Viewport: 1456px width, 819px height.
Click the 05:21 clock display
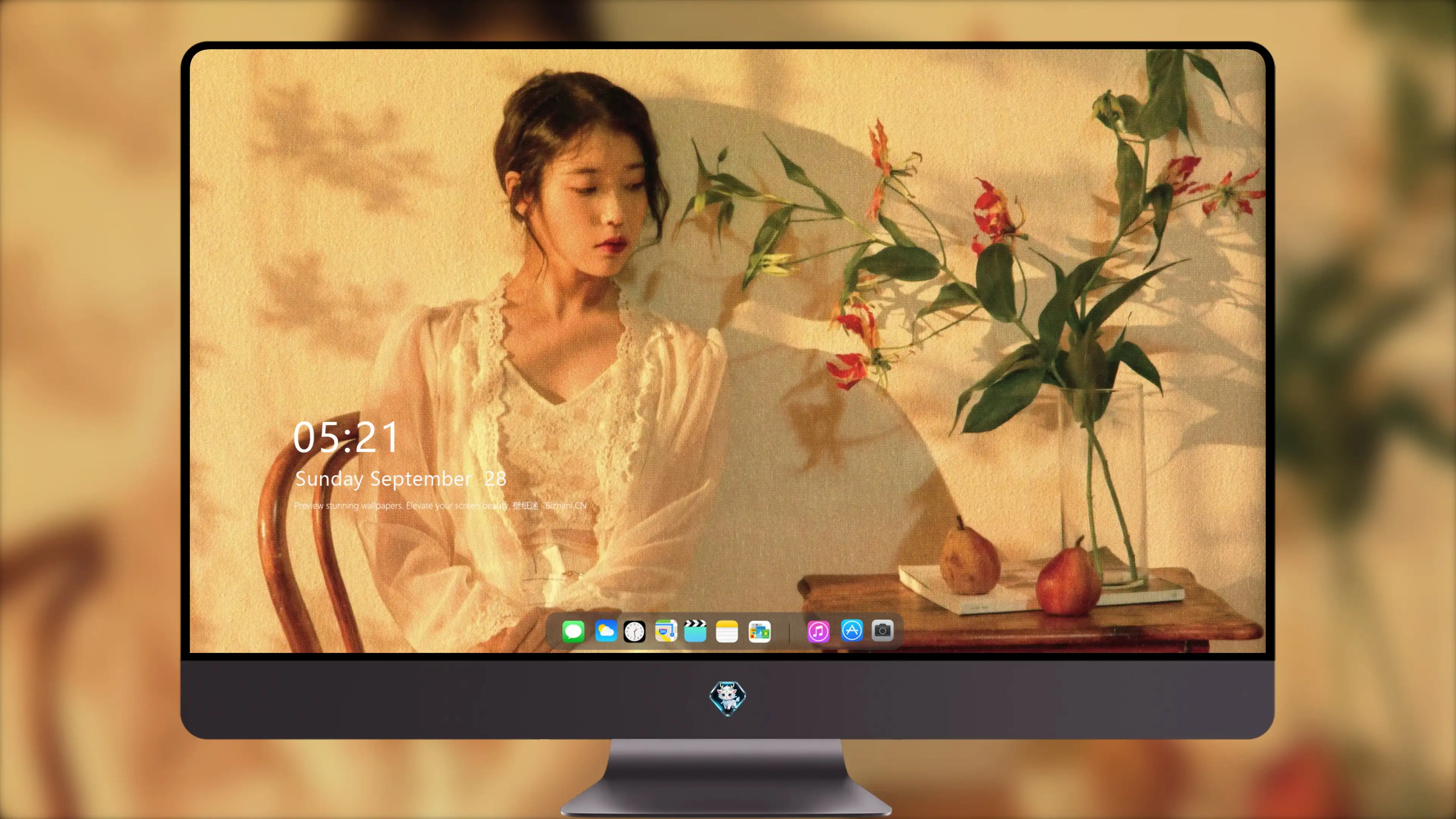coord(345,438)
